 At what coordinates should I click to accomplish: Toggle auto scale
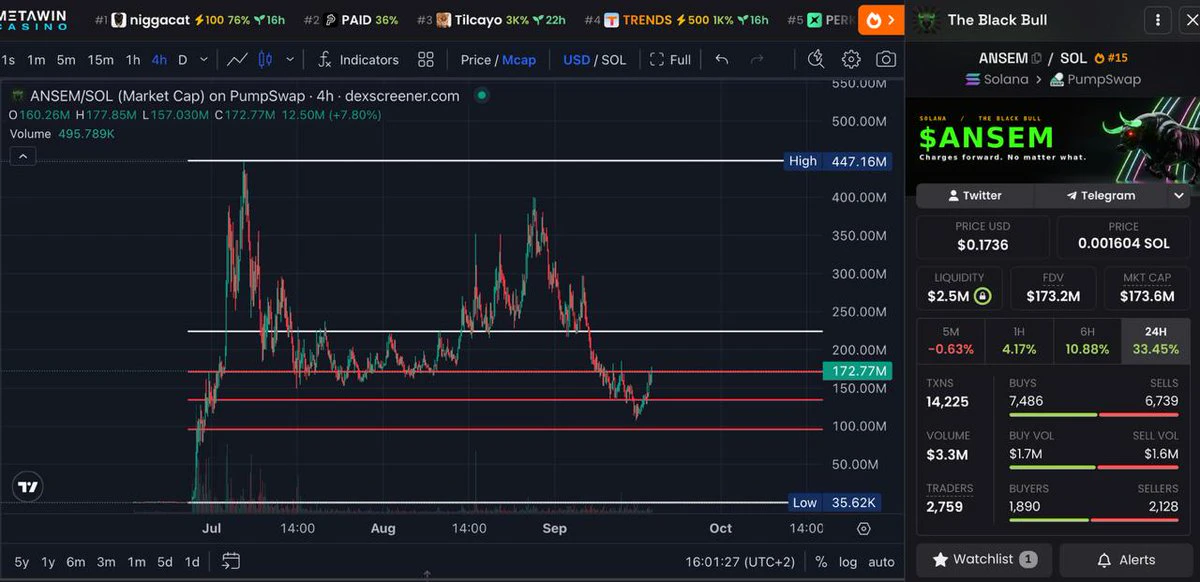click(881, 561)
